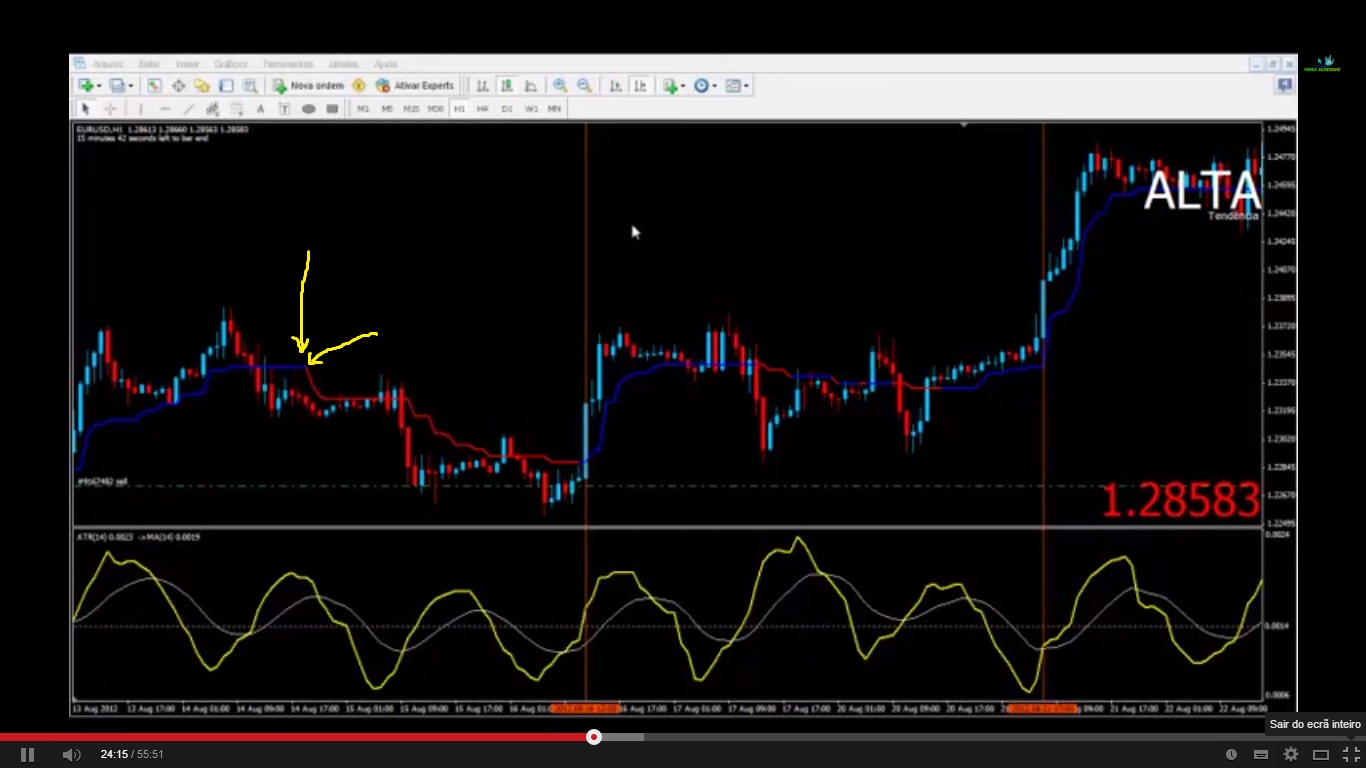The image size is (1366, 768).
Task: Click the Ativar Experts button
Action: (415, 86)
